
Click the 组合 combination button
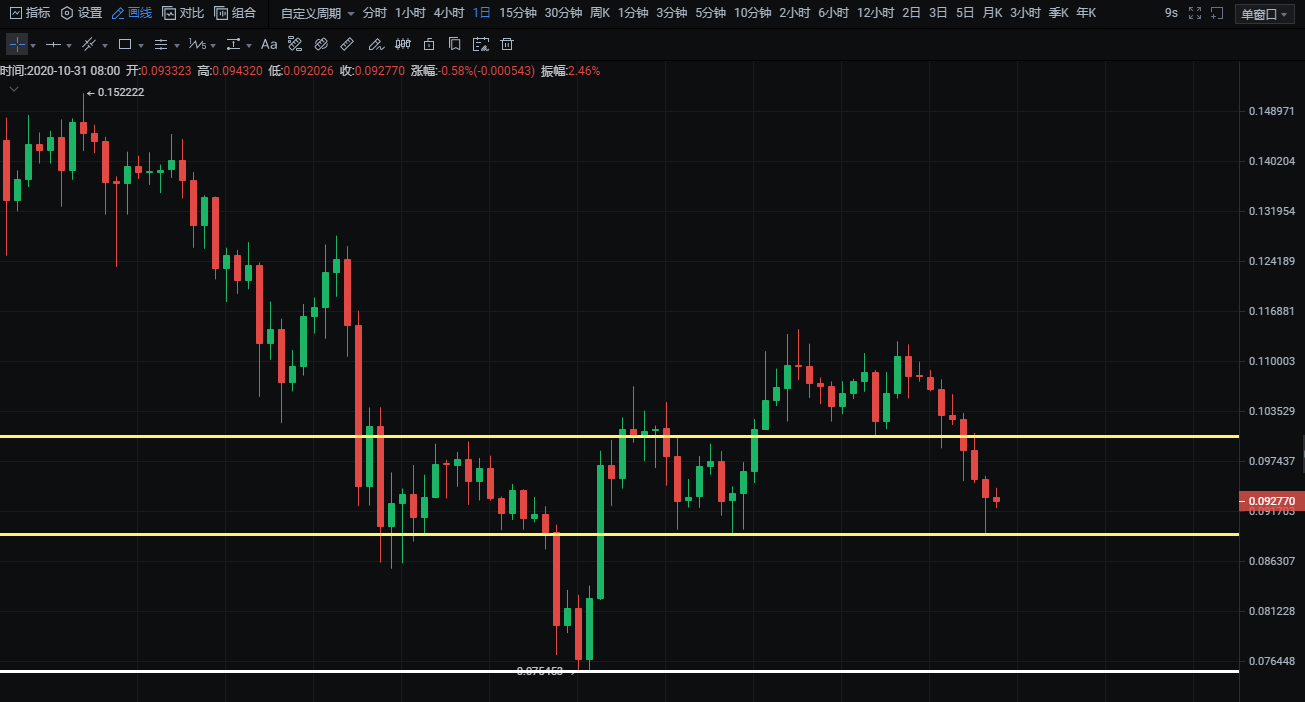click(235, 13)
